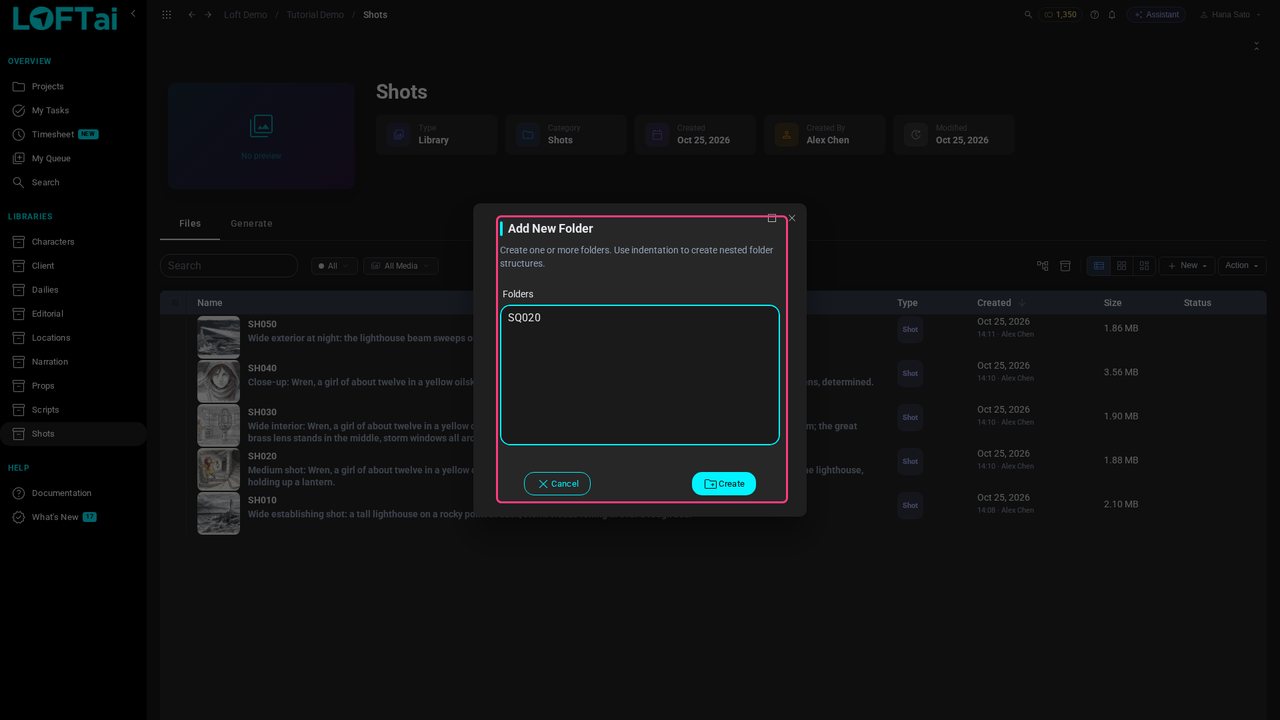Viewport: 1280px width, 720px height.
Task: Navigate forward with the forward arrow
Action: click(x=208, y=15)
